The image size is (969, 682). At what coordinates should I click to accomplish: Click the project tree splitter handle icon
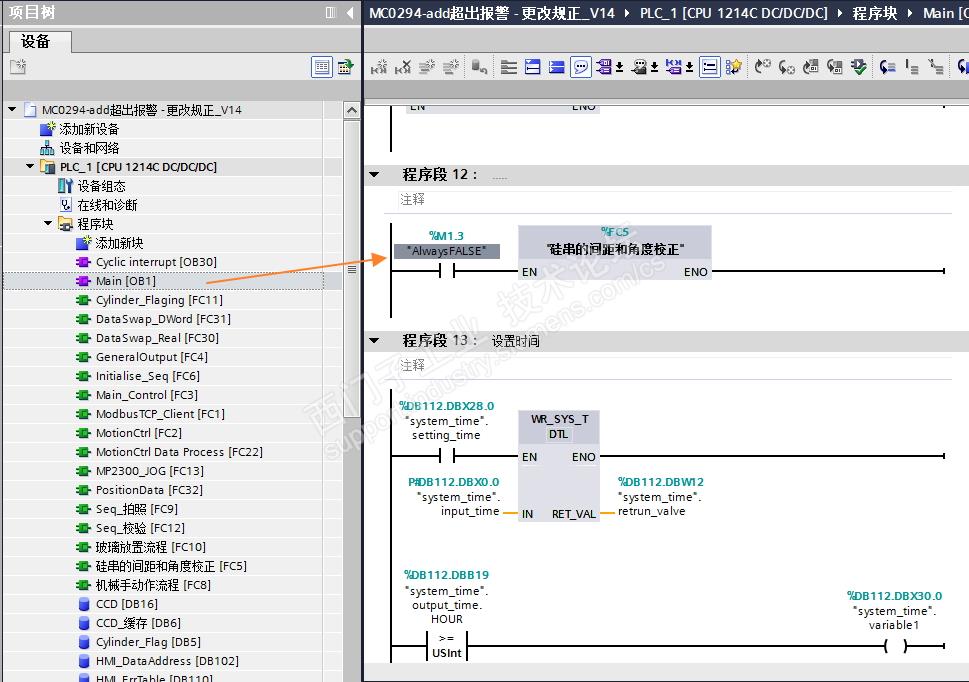tap(352, 269)
